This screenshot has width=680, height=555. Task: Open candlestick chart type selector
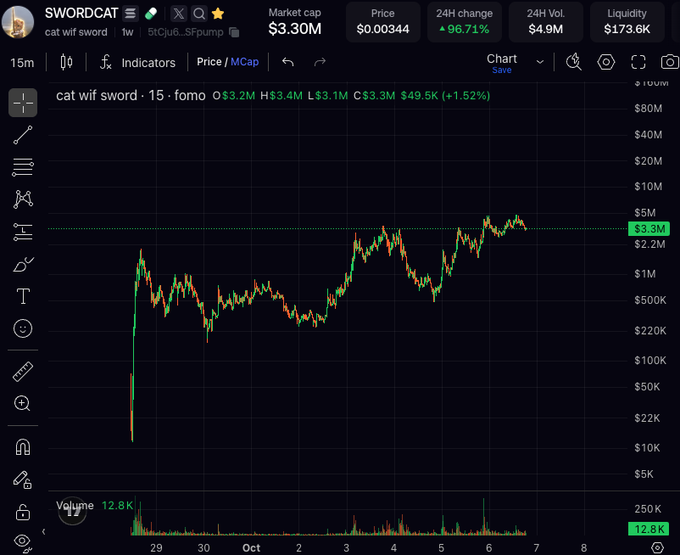click(x=66, y=62)
